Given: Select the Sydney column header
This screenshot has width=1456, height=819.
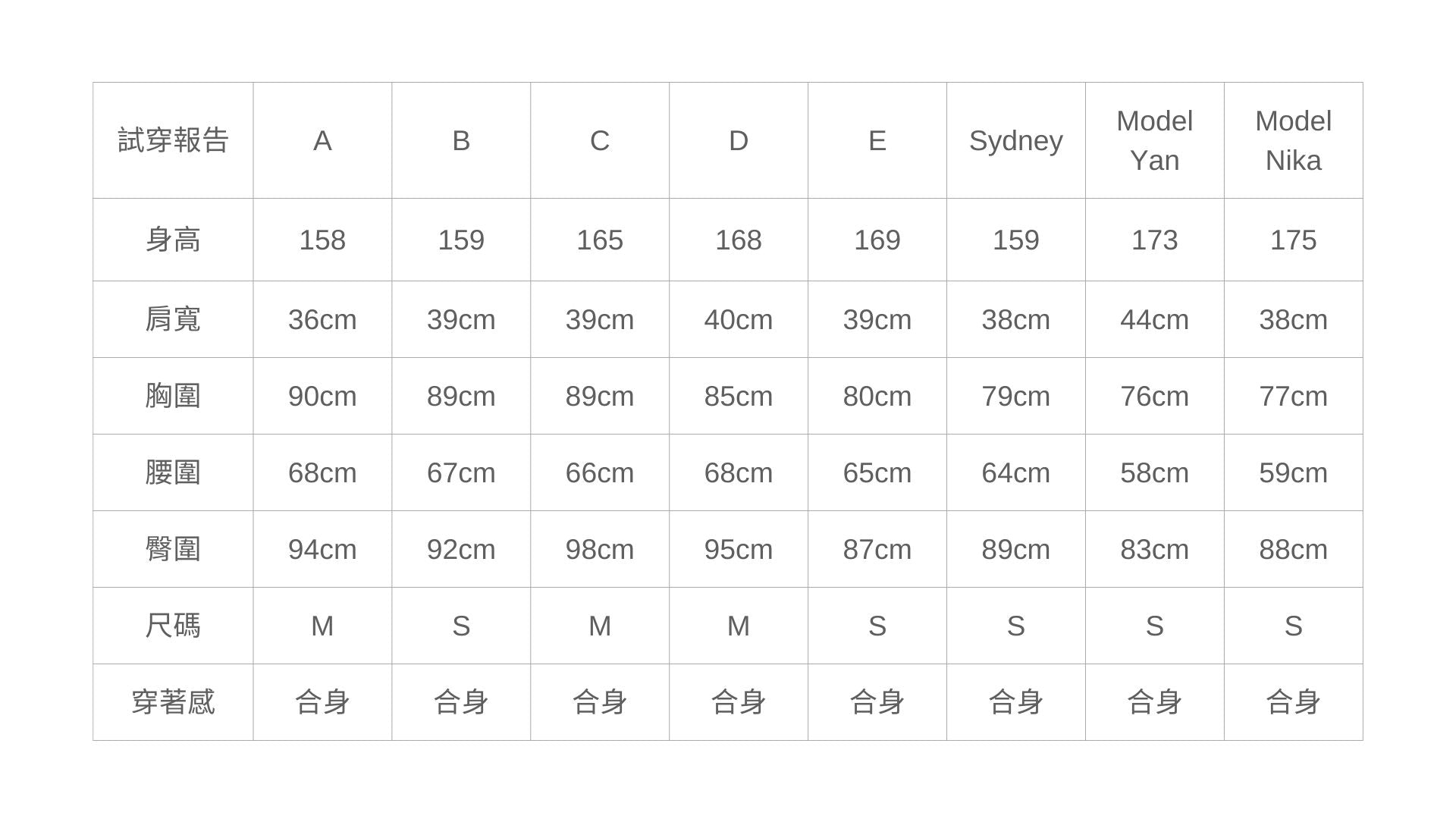Looking at the screenshot, I should pos(1015,140).
